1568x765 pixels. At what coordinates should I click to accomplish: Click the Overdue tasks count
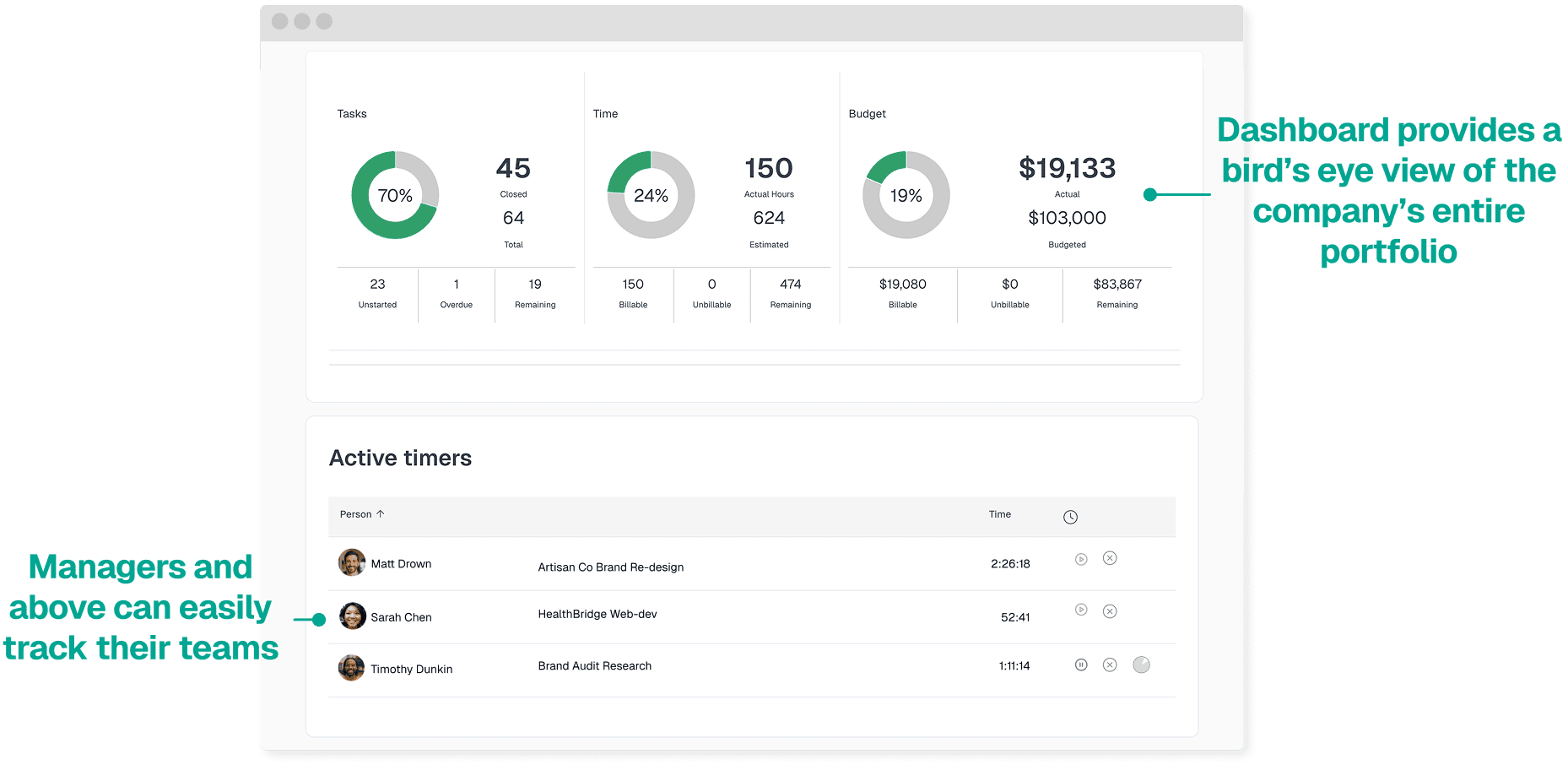pyautogui.click(x=456, y=285)
